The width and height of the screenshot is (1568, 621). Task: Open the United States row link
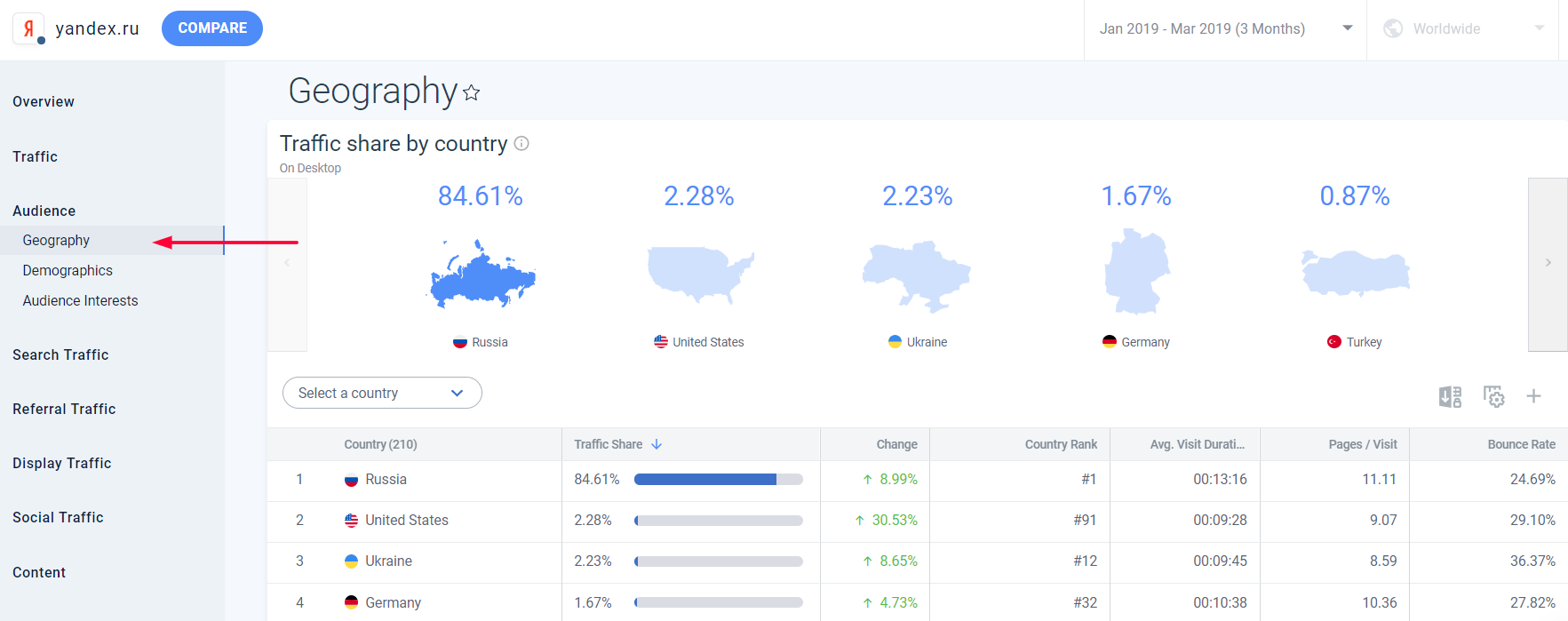point(406,520)
